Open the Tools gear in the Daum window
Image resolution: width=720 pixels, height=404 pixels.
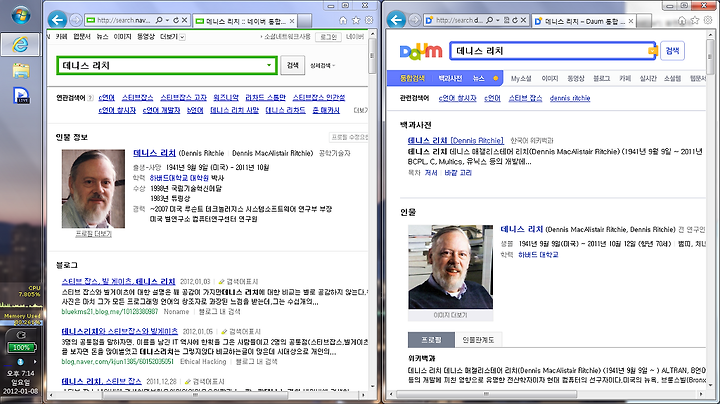pos(708,20)
